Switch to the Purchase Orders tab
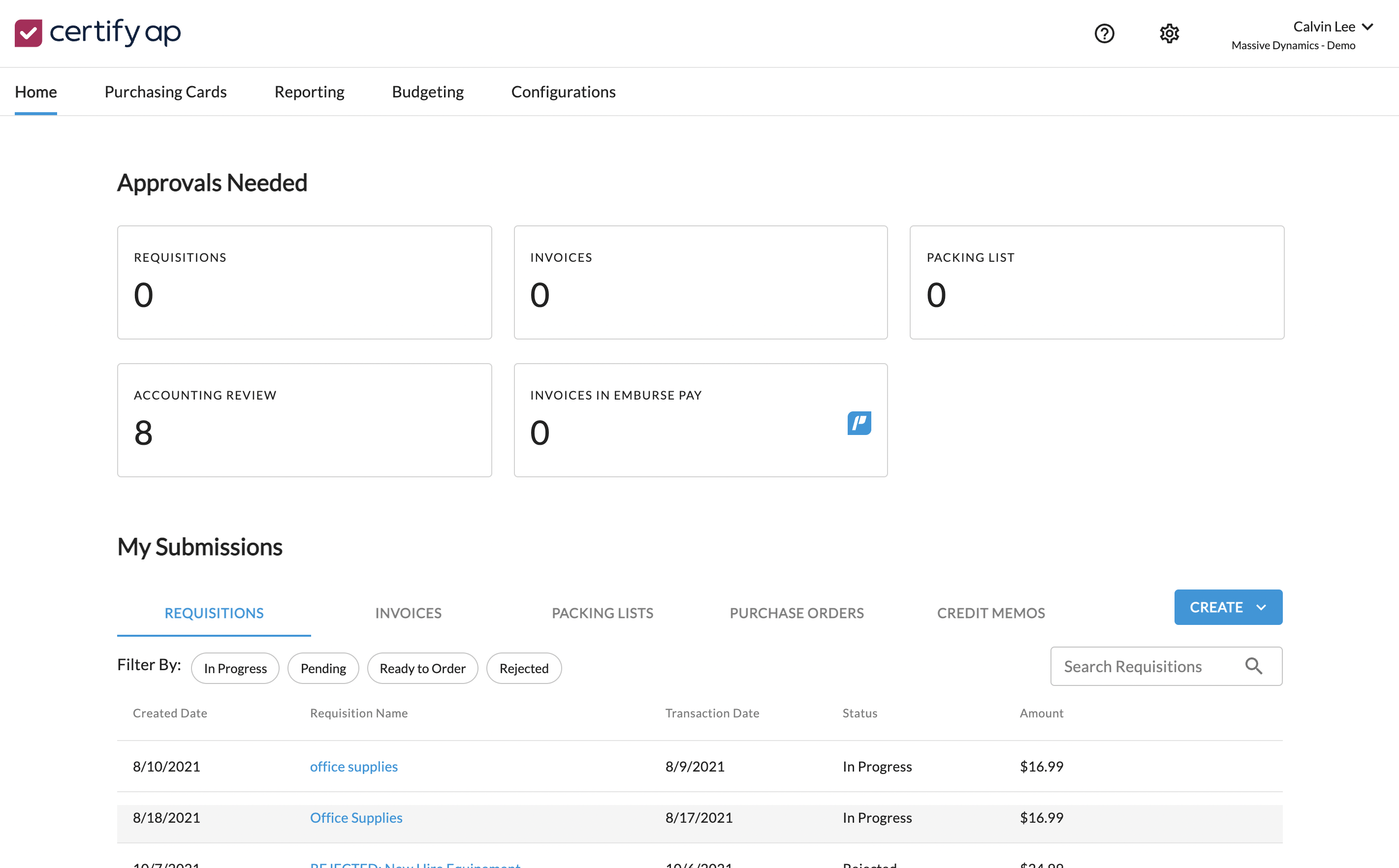 pyautogui.click(x=796, y=613)
